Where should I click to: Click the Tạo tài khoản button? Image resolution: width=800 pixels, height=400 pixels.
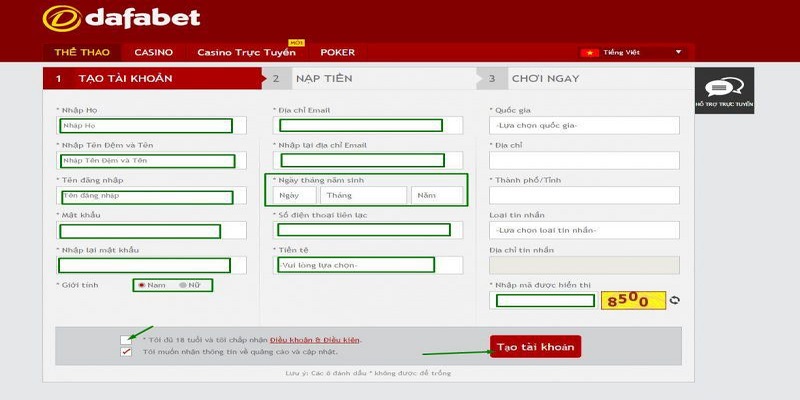535,346
